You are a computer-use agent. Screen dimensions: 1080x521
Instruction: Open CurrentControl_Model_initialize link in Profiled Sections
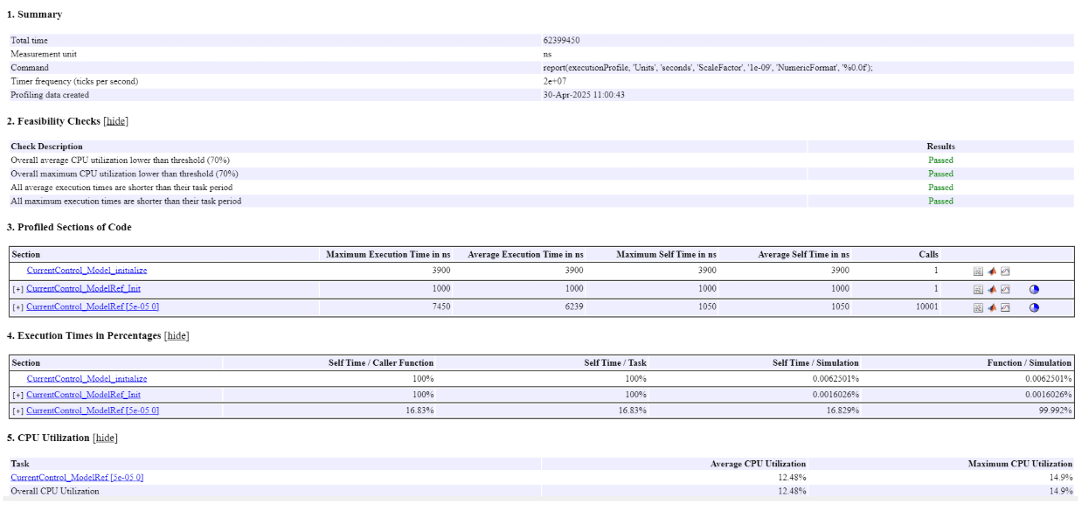86,271
